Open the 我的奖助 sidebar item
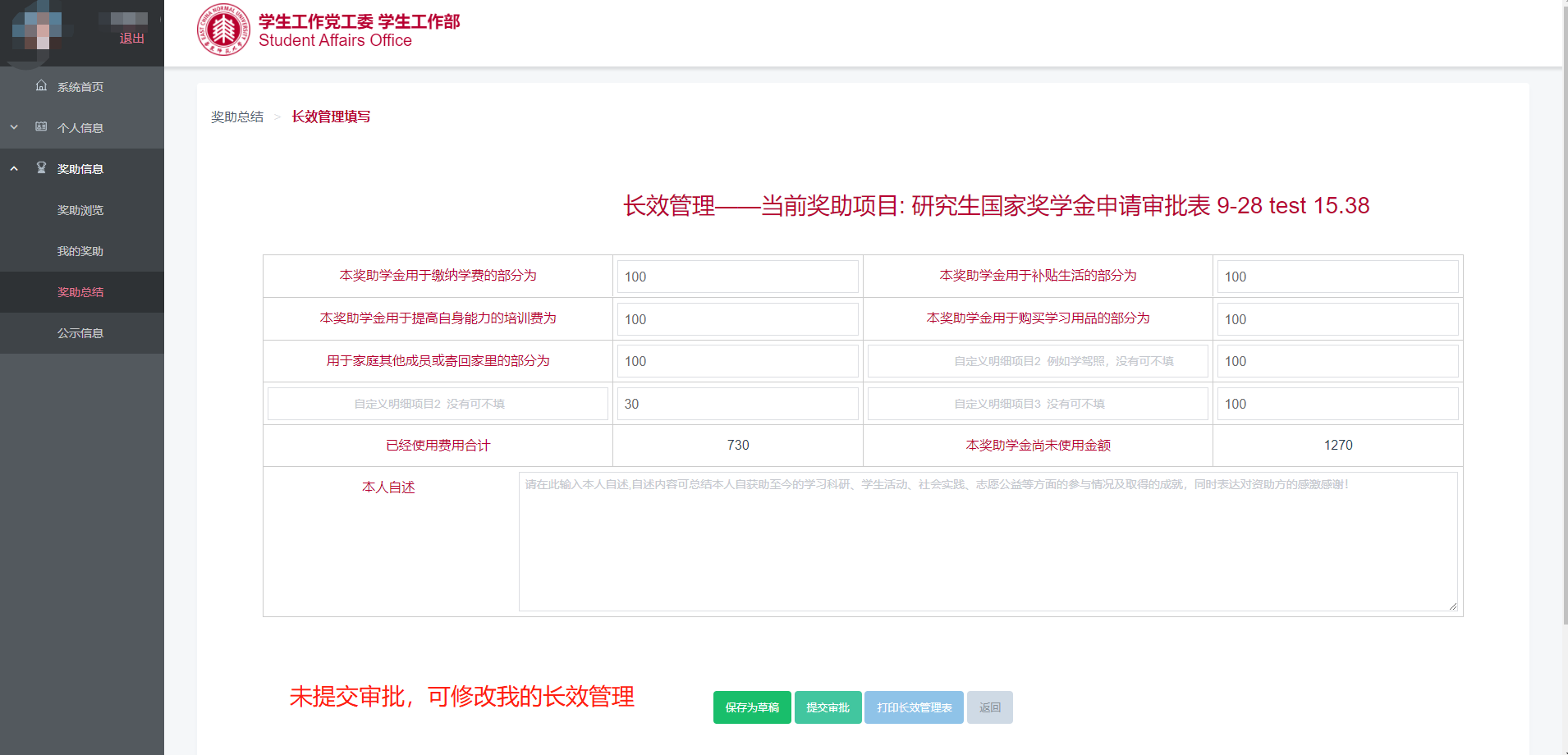The height and width of the screenshot is (755, 1568). [80, 251]
